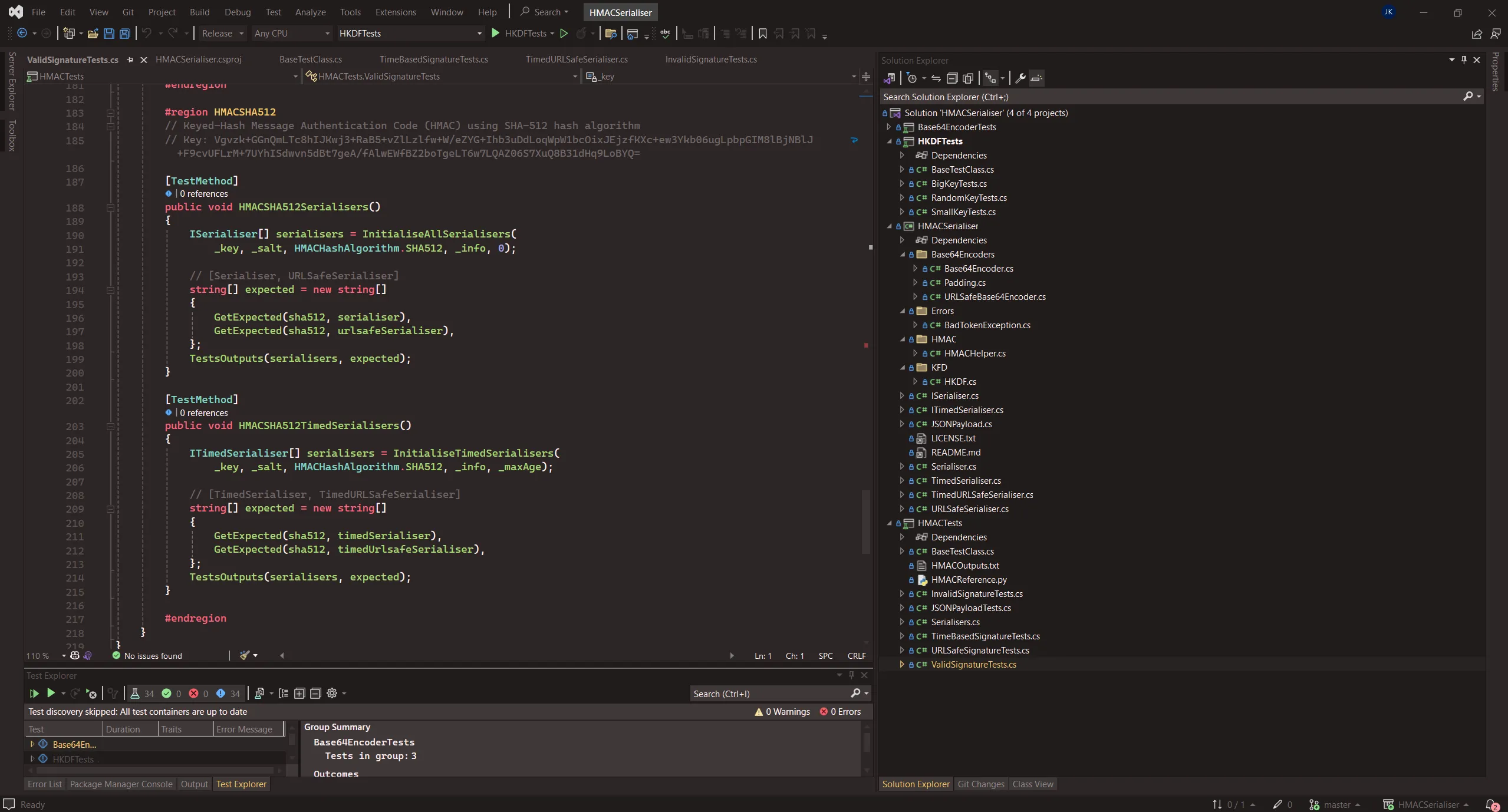Click Preview Selected Items icon
Image resolution: width=1508 pixels, height=812 pixels.
tap(1036, 78)
